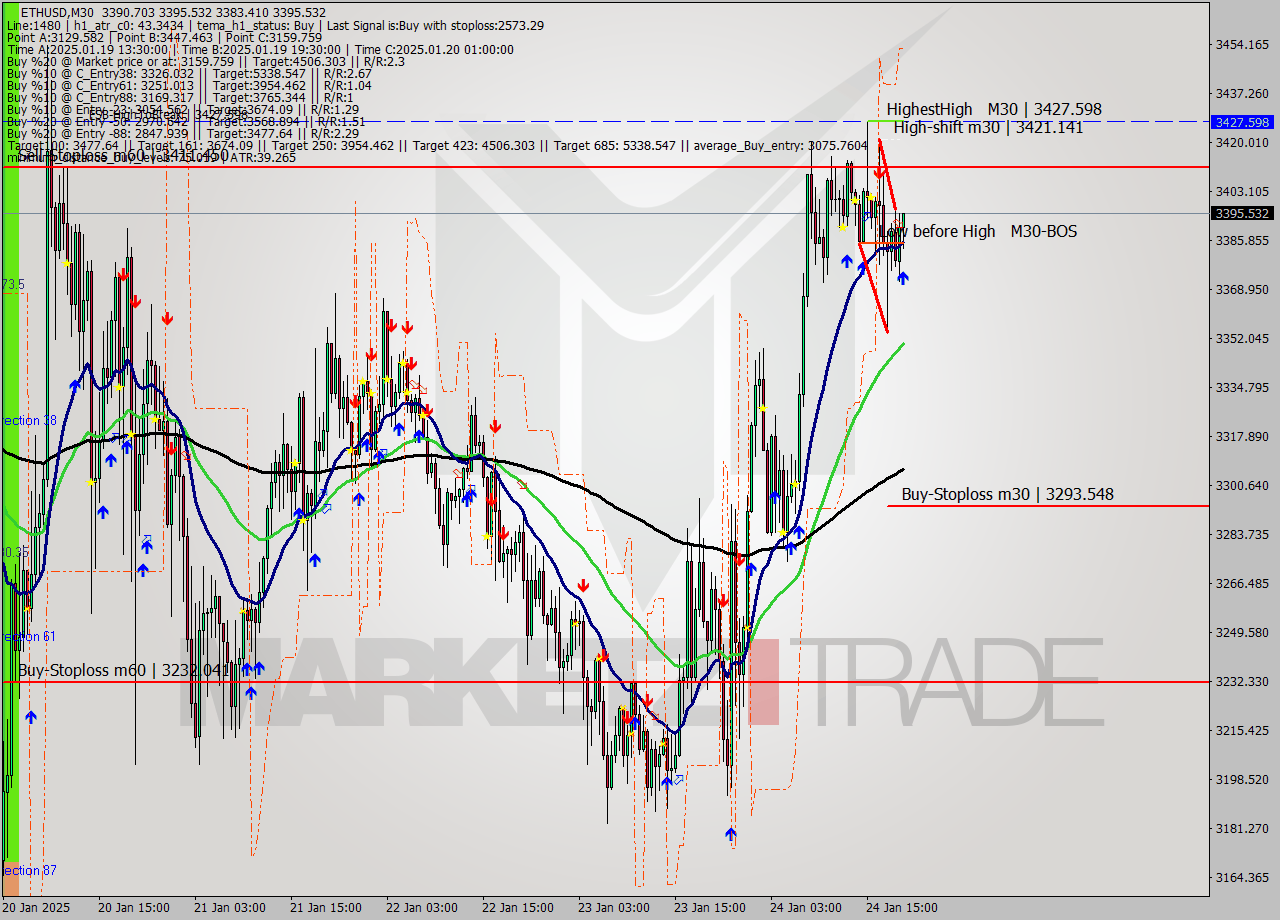Click the 3198.520 price axis label
Image resolution: width=1280 pixels, height=920 pixels.
(1241, 779)
